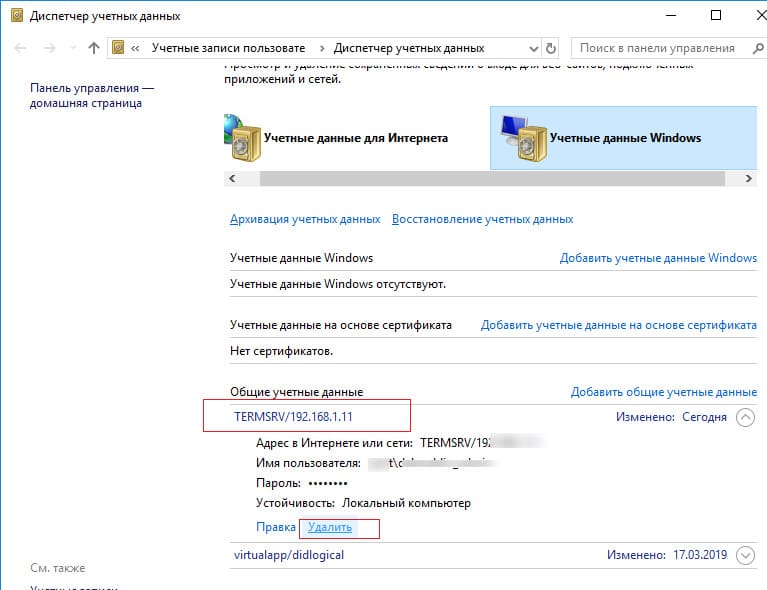Click the horizontal scrollbar right arrow
Screen dimensions: 767x590
750,178
